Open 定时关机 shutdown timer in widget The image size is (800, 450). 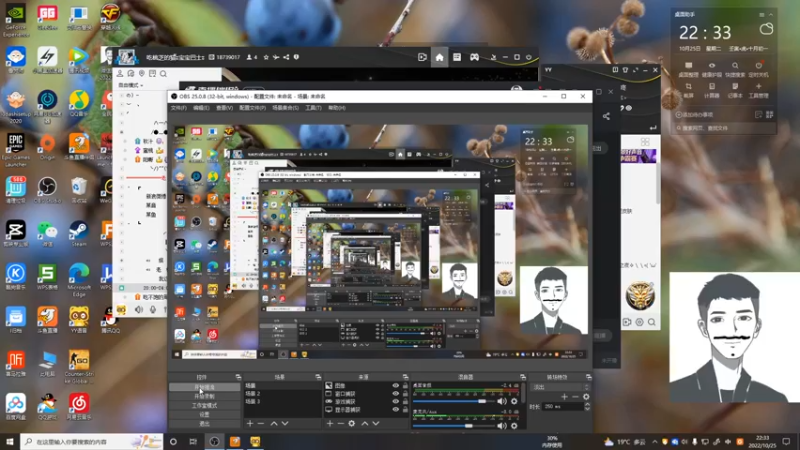759,69
